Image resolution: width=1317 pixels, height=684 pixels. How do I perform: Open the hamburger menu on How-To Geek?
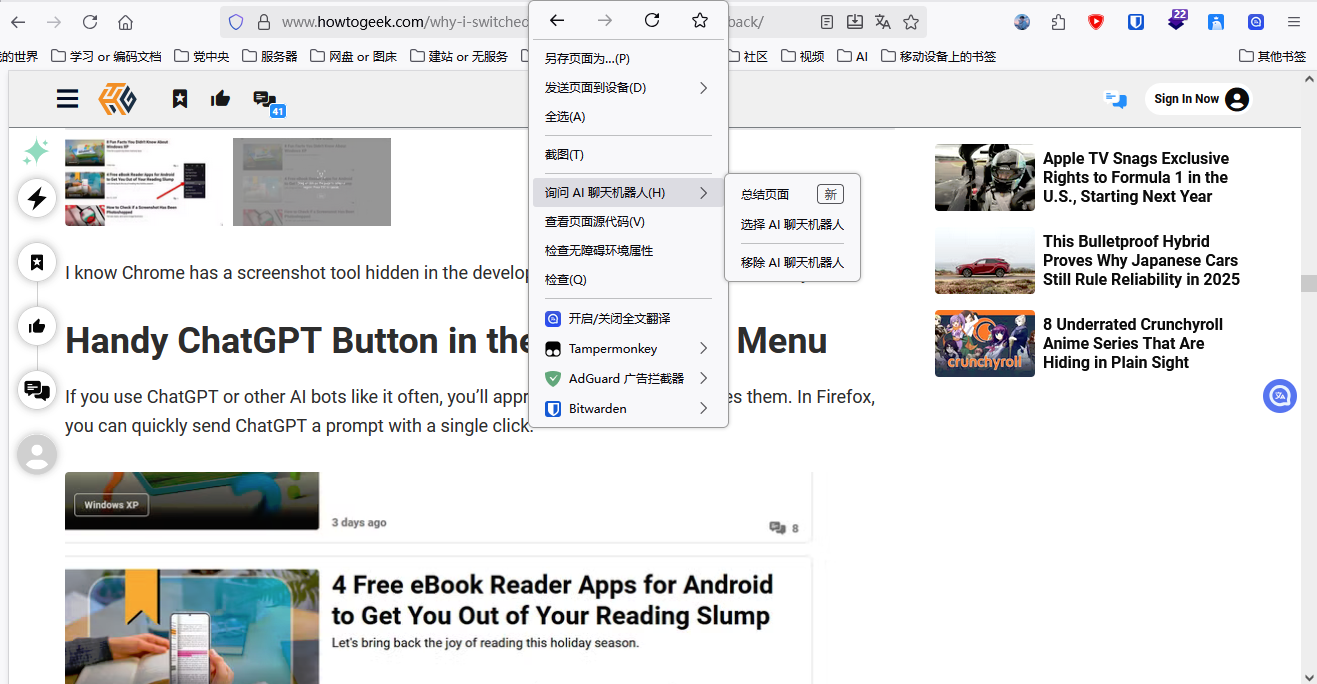coord(67,98)
